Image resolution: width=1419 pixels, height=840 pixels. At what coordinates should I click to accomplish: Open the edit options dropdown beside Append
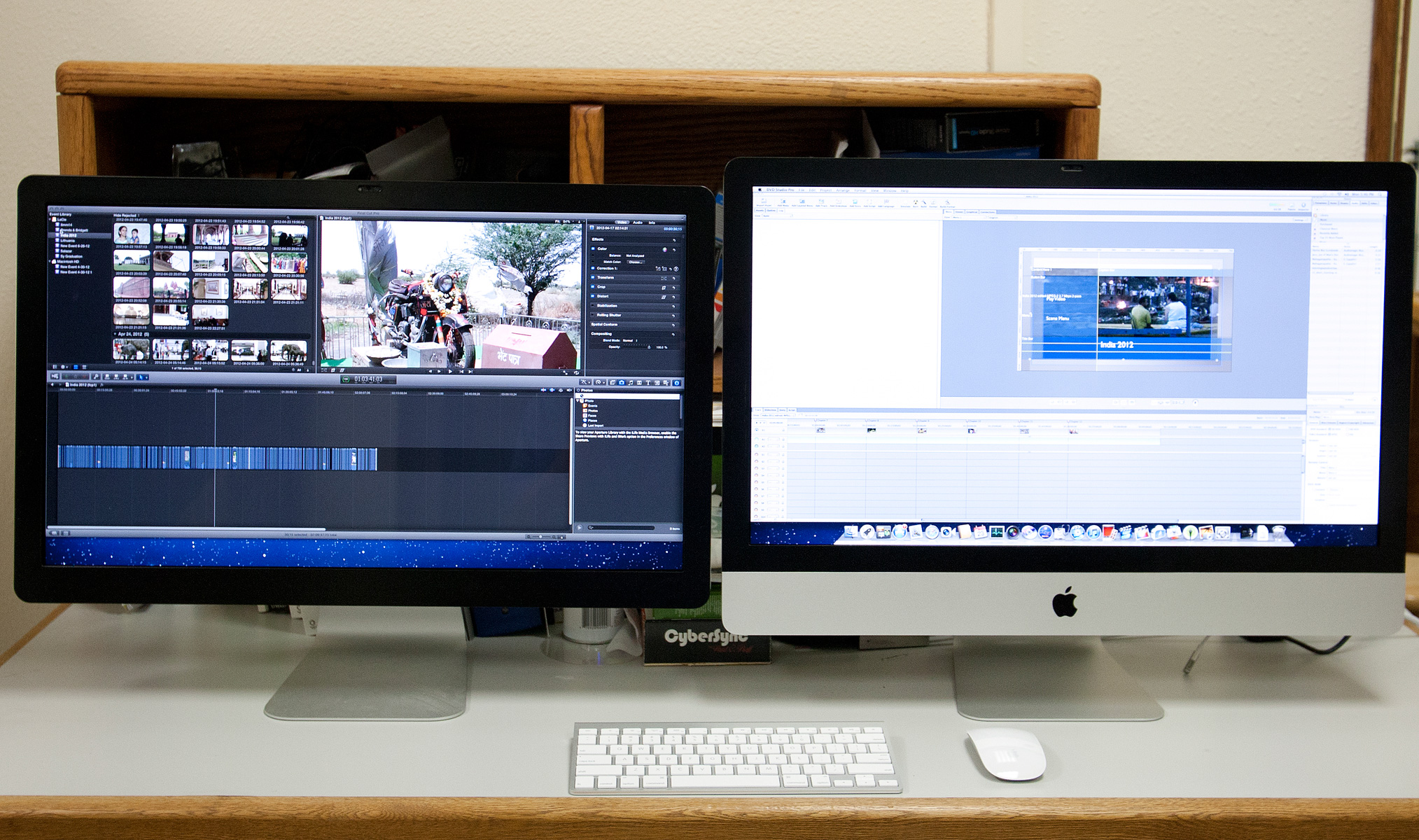(x=132, y=377)
